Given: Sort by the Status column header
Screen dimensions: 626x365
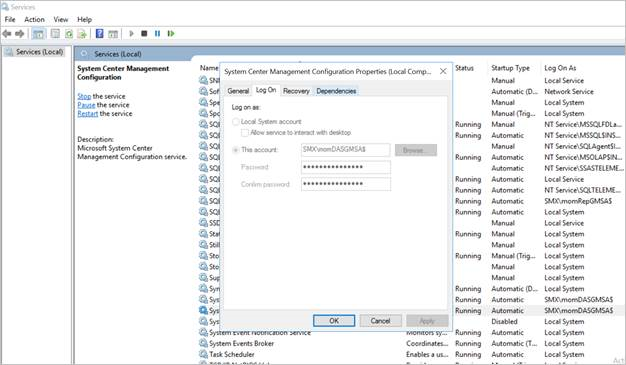Looking at the screenshot, I should [x=464, y=68].
